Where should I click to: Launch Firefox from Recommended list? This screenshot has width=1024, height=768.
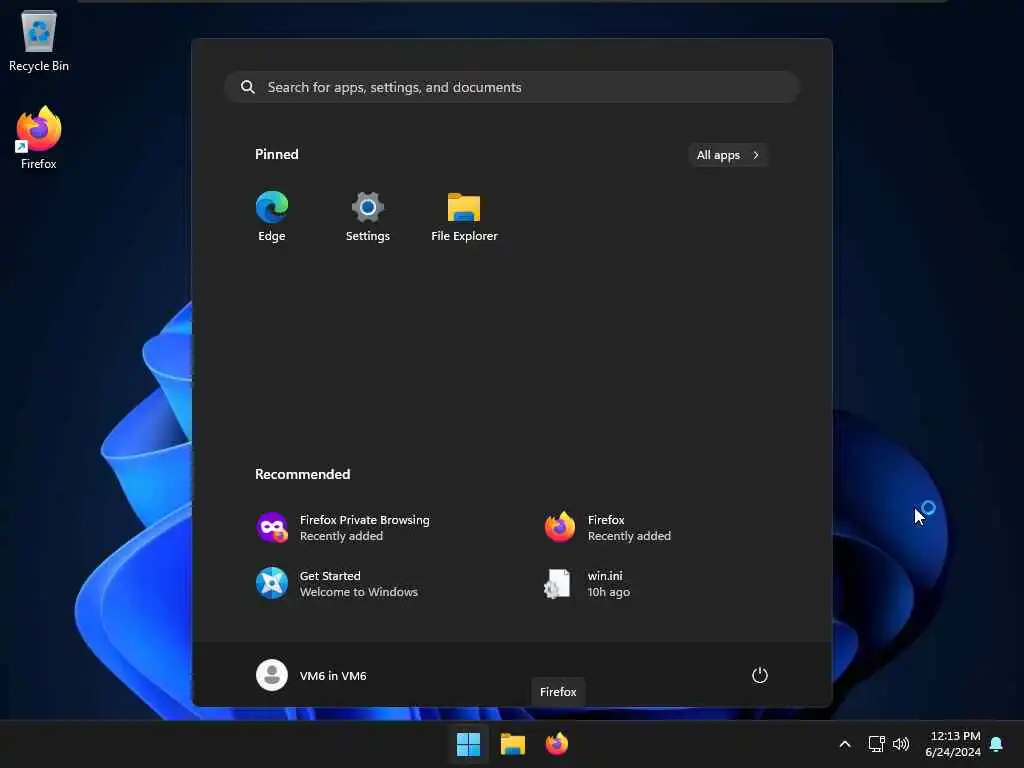[x=608, y=528]
